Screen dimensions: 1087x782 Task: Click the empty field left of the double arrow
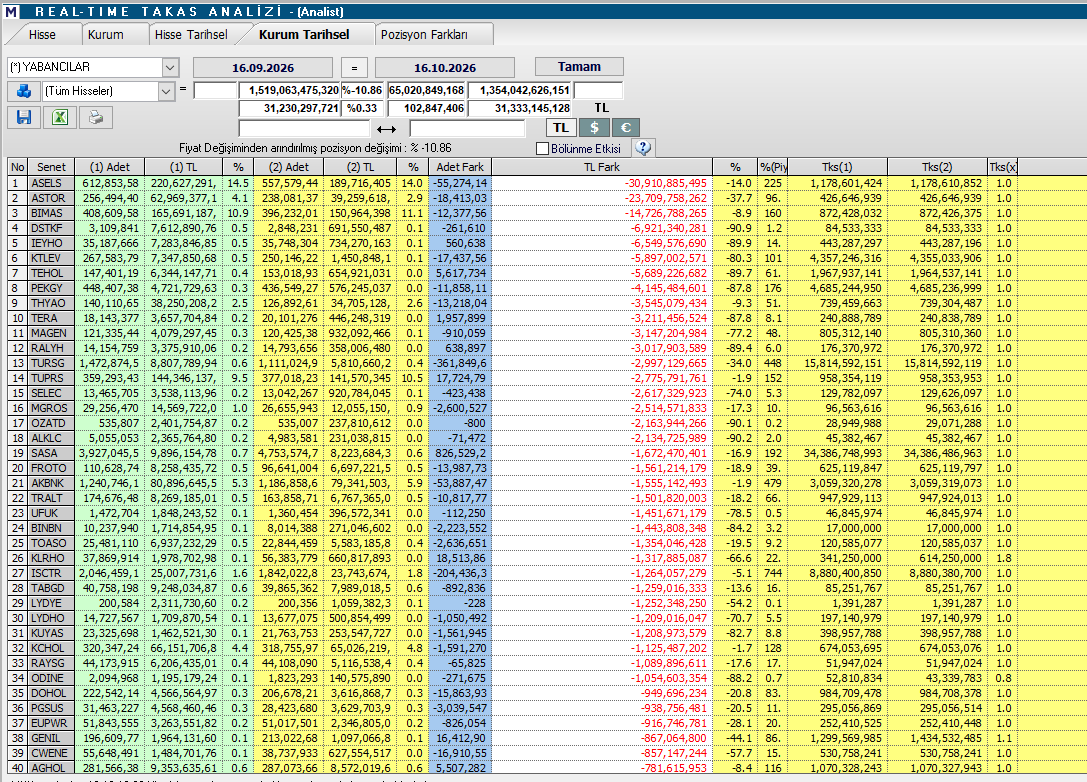(x=304, y=128)
